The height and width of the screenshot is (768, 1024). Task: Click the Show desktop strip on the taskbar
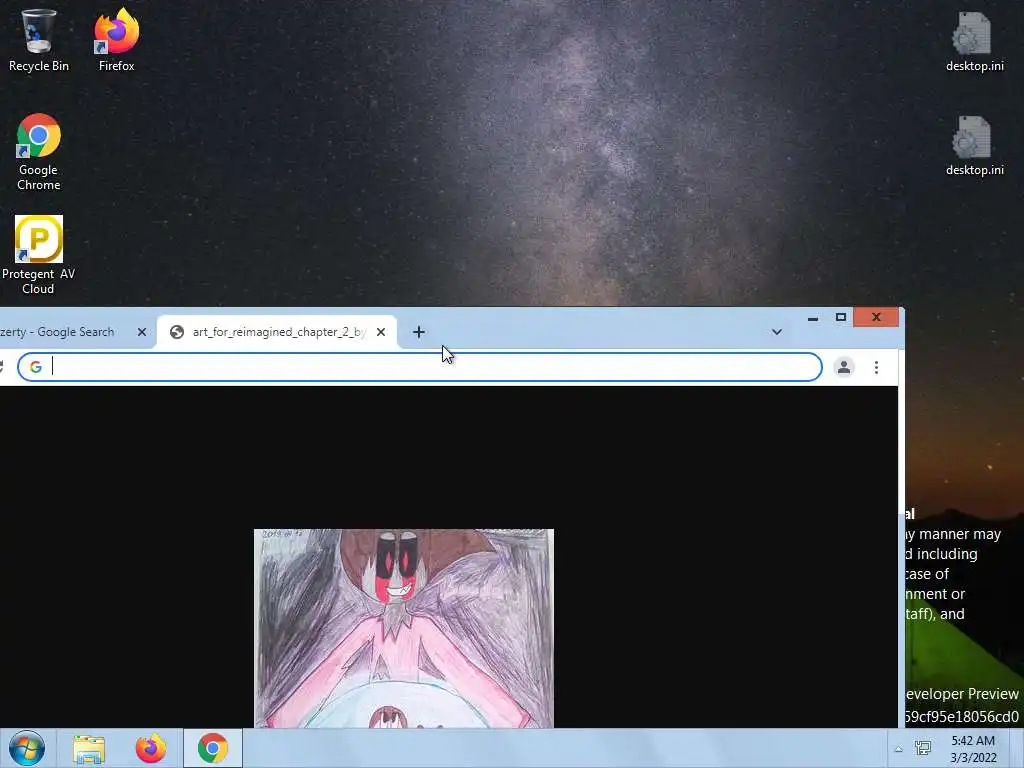[x=1016, y=748]
